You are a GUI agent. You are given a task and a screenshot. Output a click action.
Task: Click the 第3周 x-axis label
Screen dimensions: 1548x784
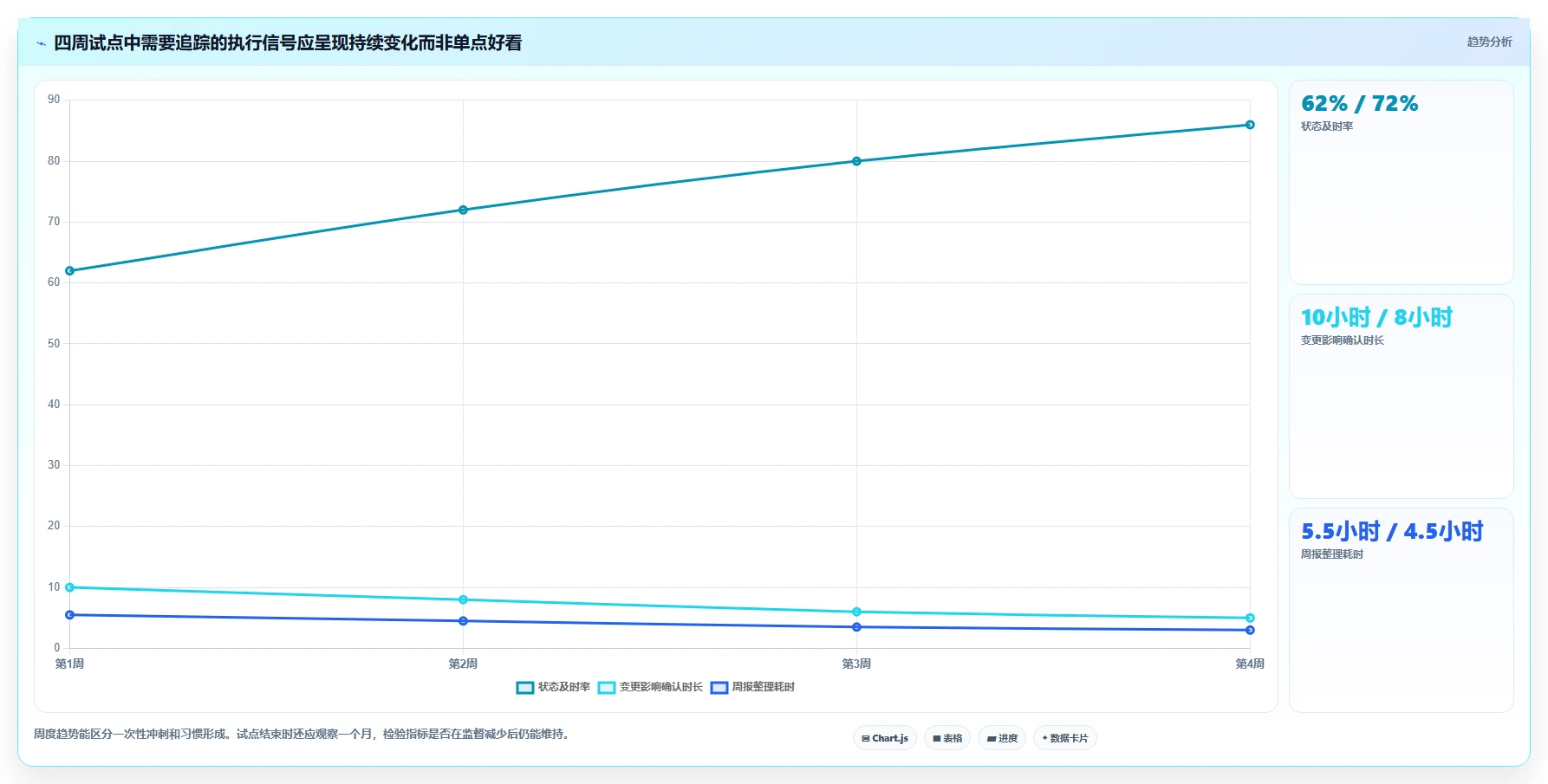coord(856,664)
